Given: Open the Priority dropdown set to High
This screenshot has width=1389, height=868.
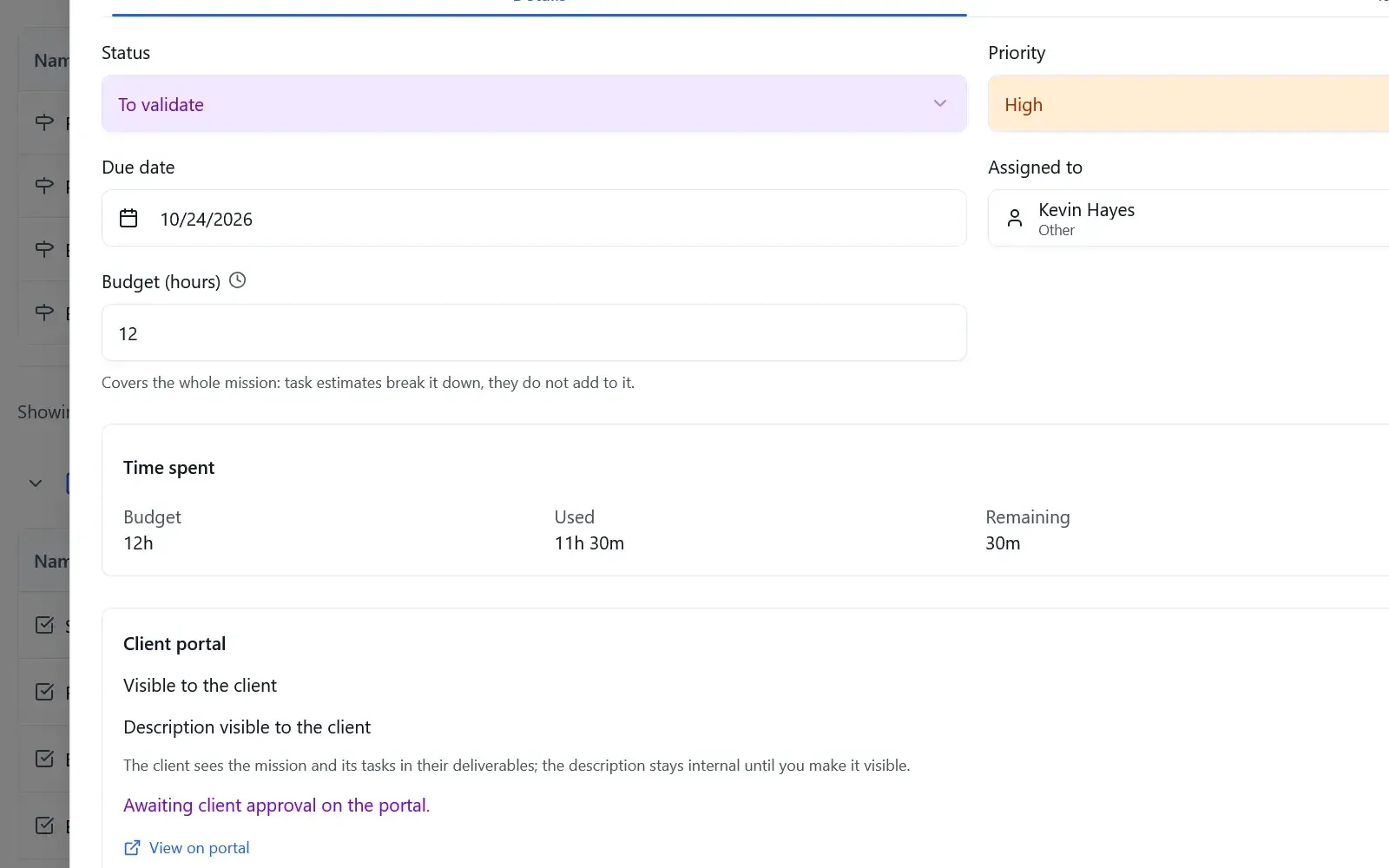Looking at the screenshot, I should (x=1188, y=104).
